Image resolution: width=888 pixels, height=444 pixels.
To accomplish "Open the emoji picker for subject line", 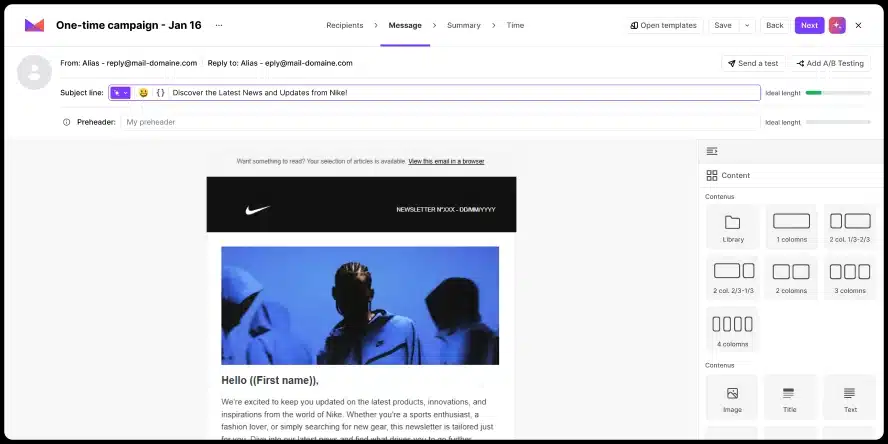I will point(143,93).
